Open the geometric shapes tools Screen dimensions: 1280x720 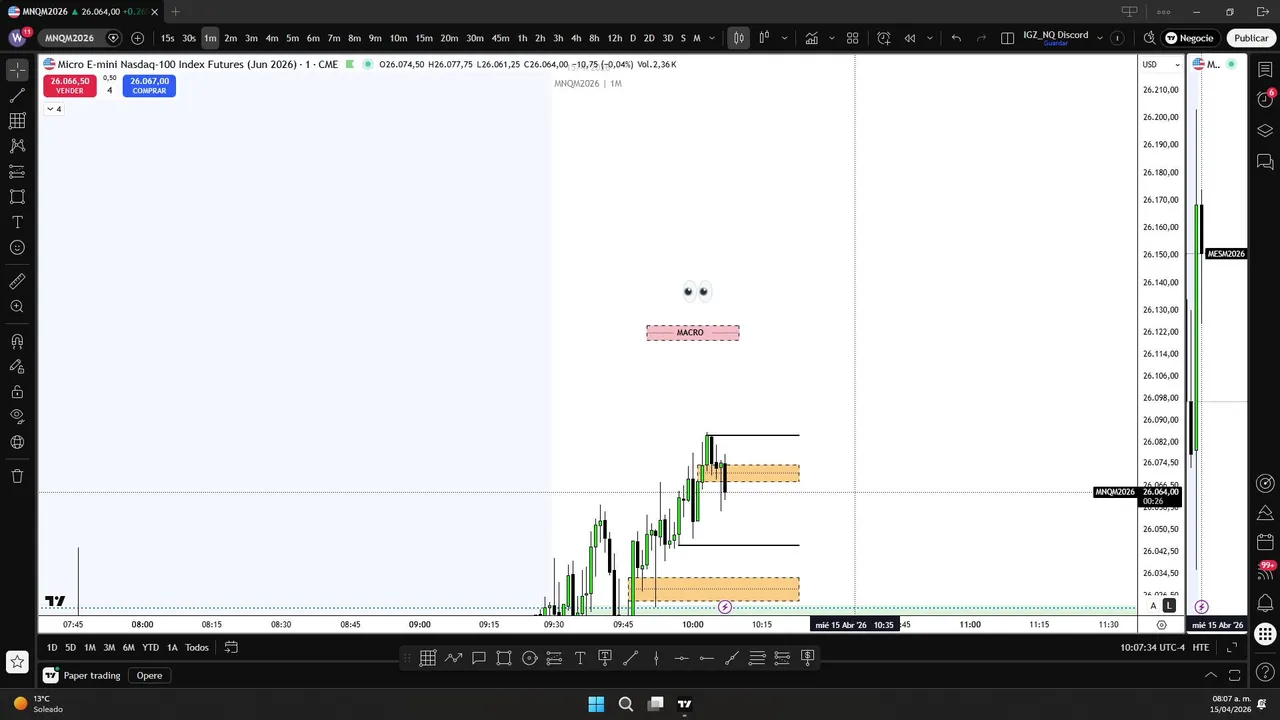(17, 197)
